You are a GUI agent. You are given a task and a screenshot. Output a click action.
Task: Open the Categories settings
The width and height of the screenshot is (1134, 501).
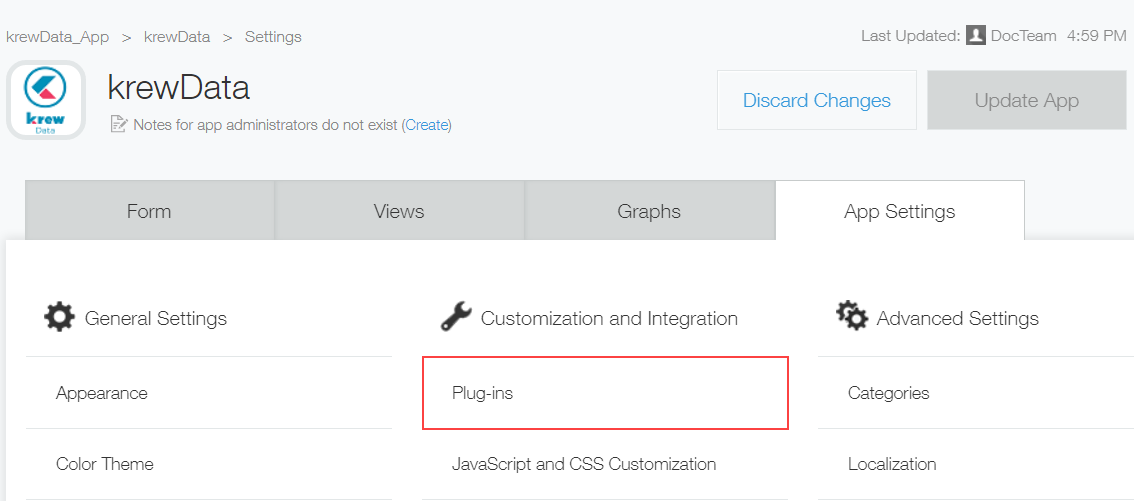[976, 393]
